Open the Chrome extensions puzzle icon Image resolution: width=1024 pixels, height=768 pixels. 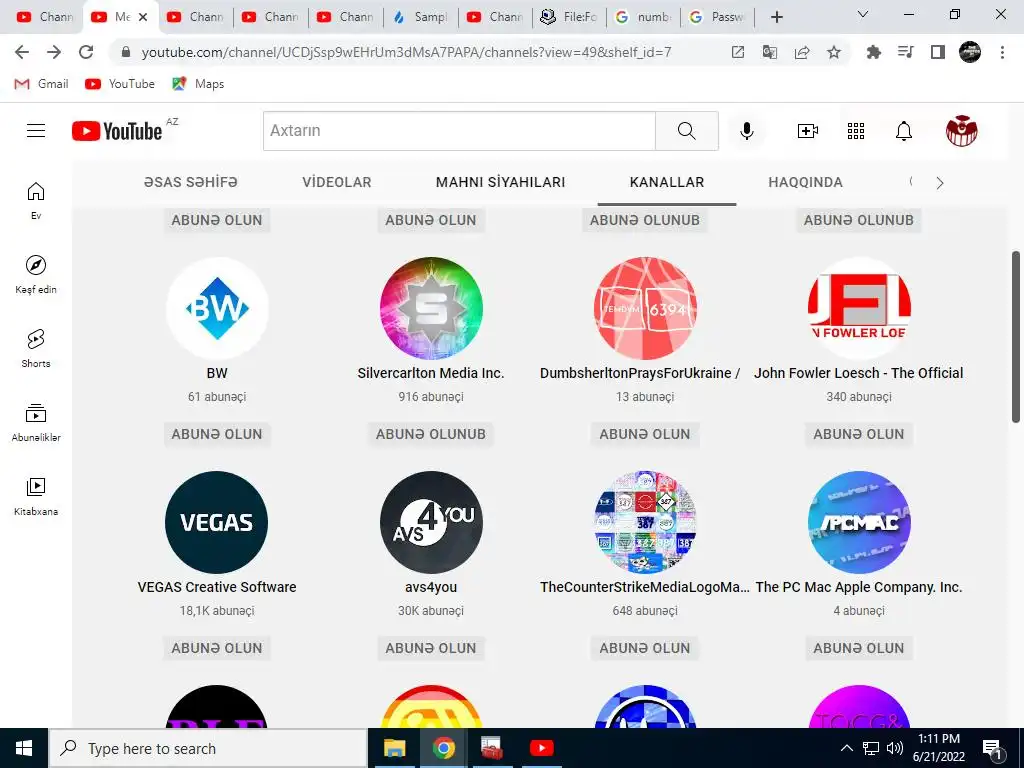tap(874, 52)
